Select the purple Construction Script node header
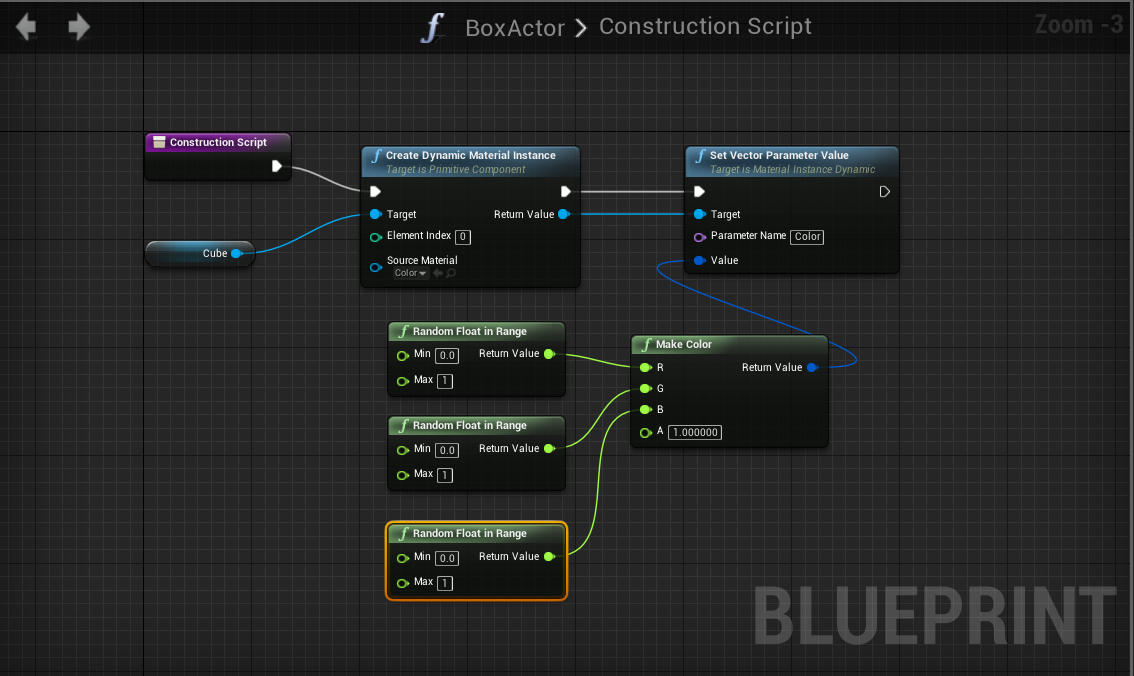 218,142
